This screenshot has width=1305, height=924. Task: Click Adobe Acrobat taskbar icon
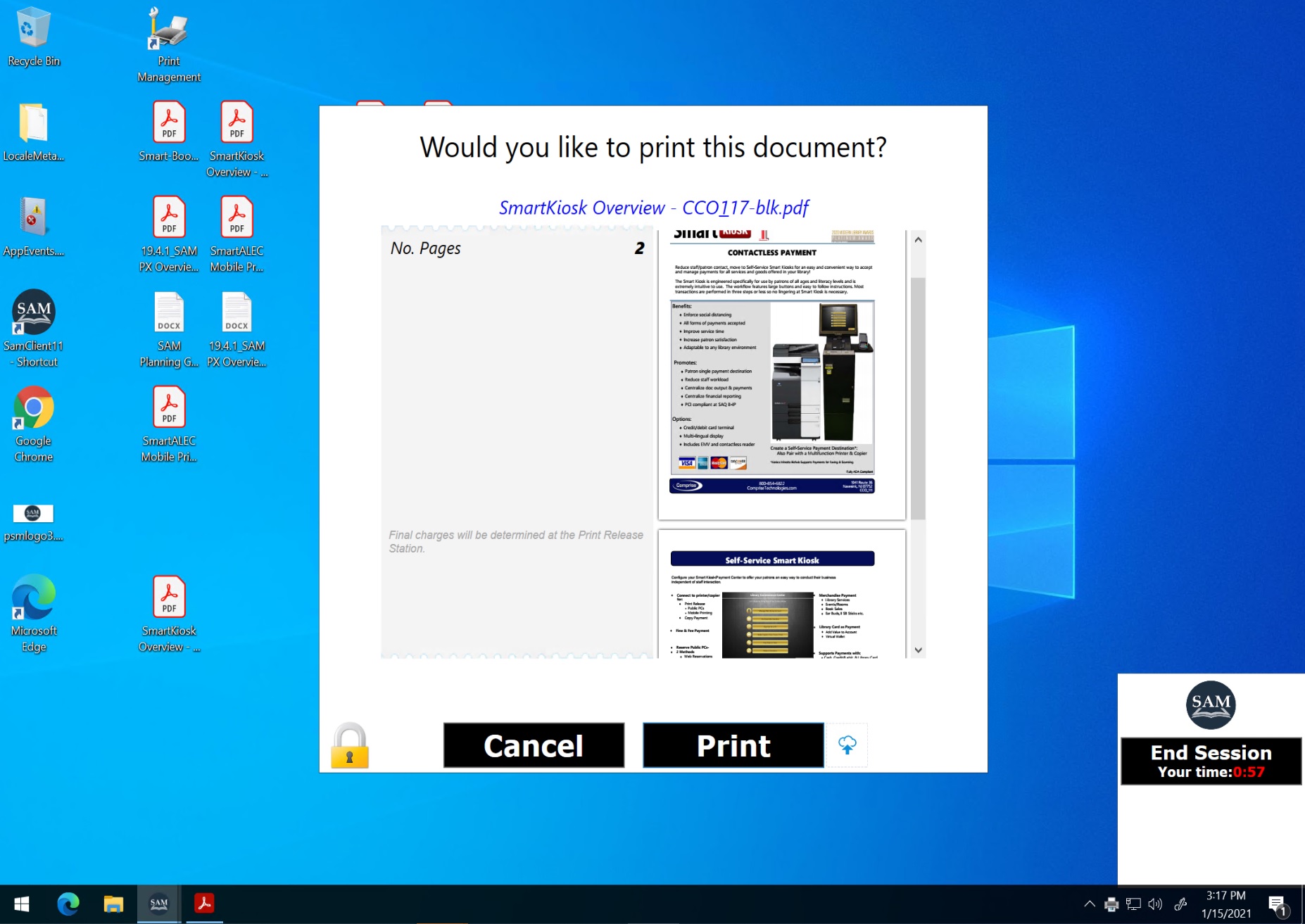point(204,904)
